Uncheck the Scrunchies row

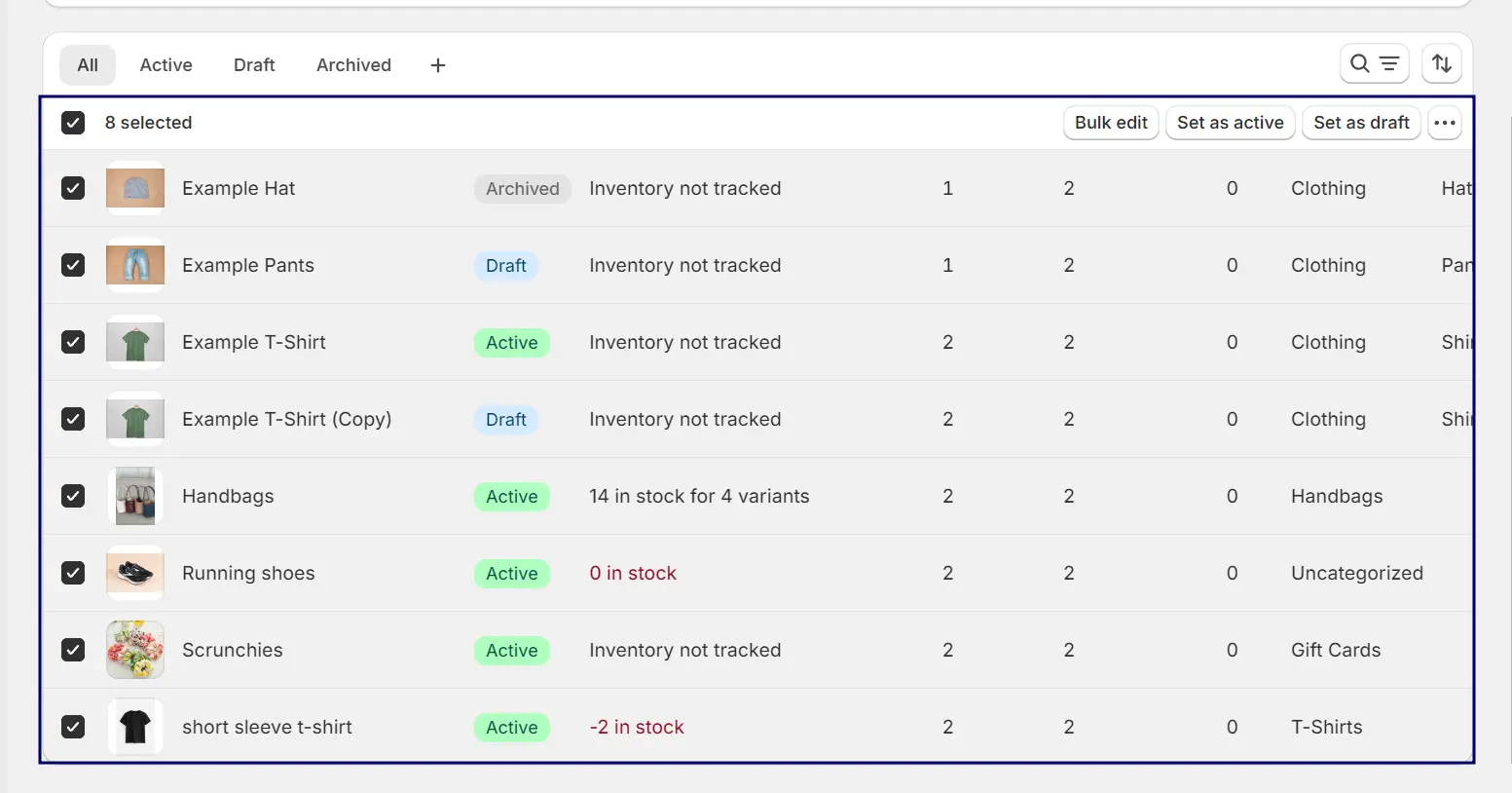tap(73, 650)
